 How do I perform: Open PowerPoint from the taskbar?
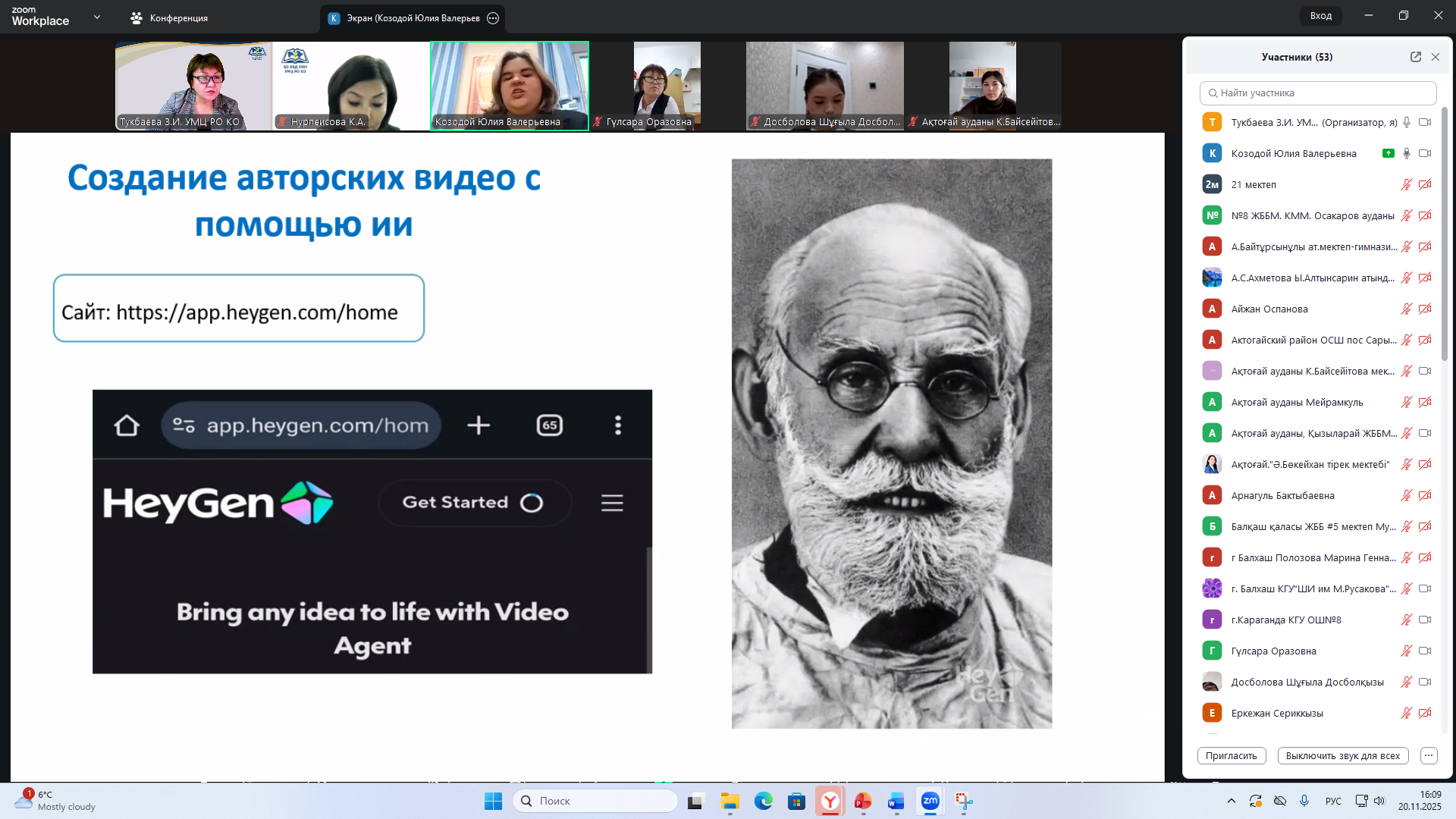[863, 801]
